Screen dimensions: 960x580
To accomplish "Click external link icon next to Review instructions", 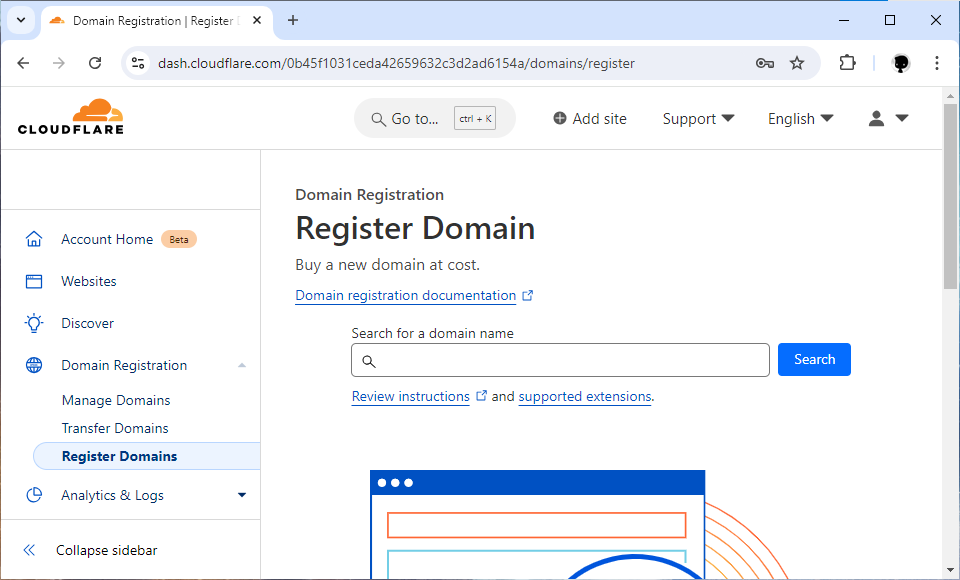I will click(x=481, y=396).
